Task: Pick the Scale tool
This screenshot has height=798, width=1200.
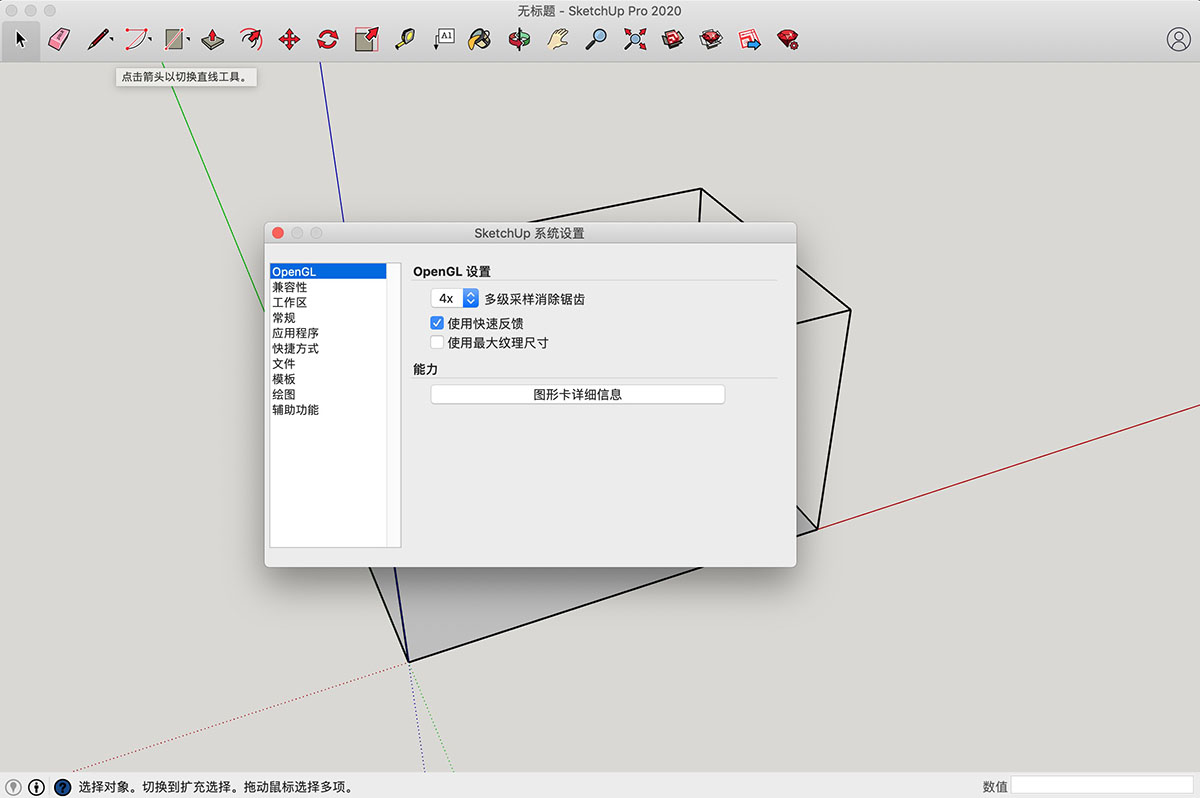Action: click(366, 40)
